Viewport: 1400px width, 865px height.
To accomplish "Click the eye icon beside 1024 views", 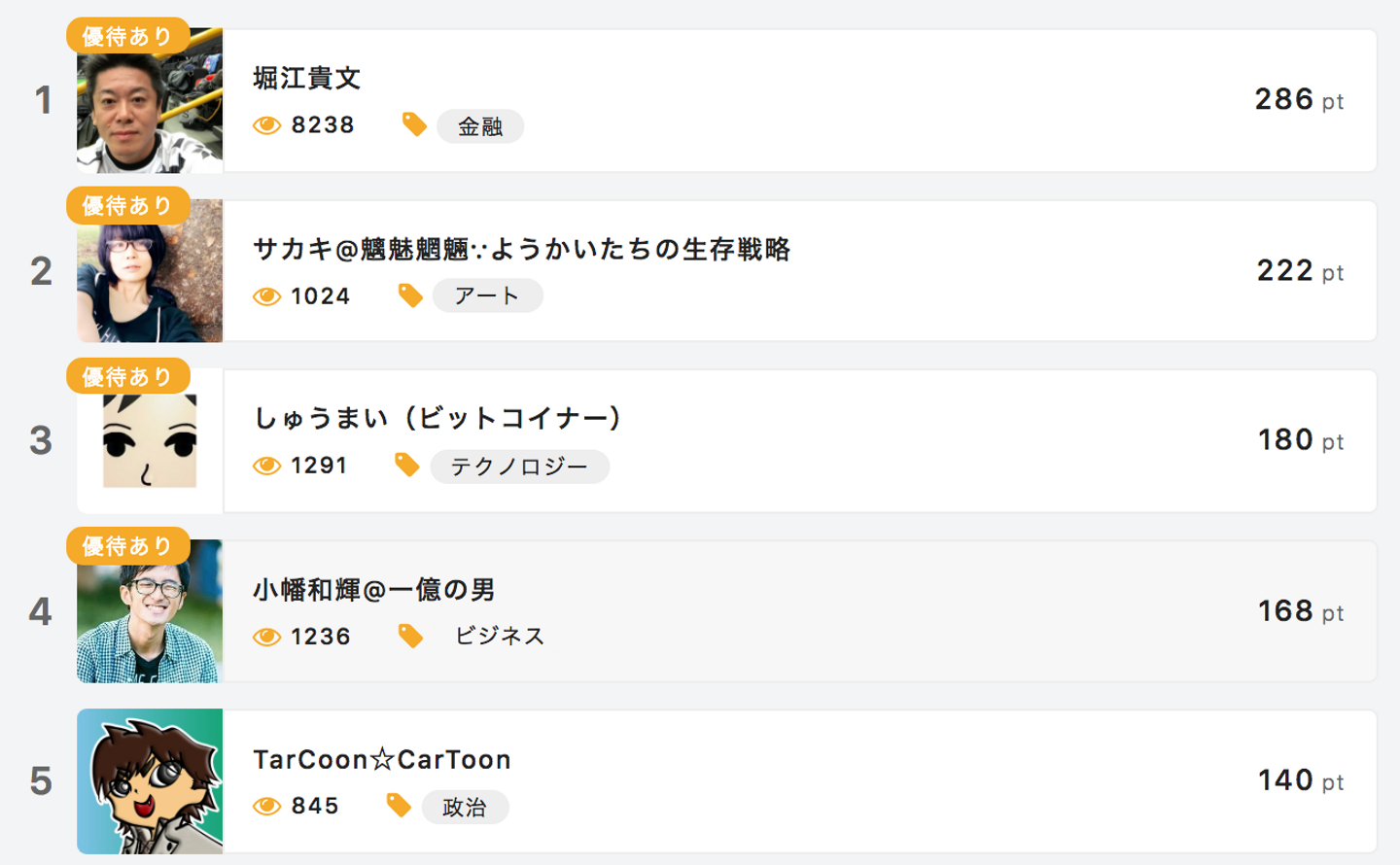I will pyautogui.click(x=266, y=296).
